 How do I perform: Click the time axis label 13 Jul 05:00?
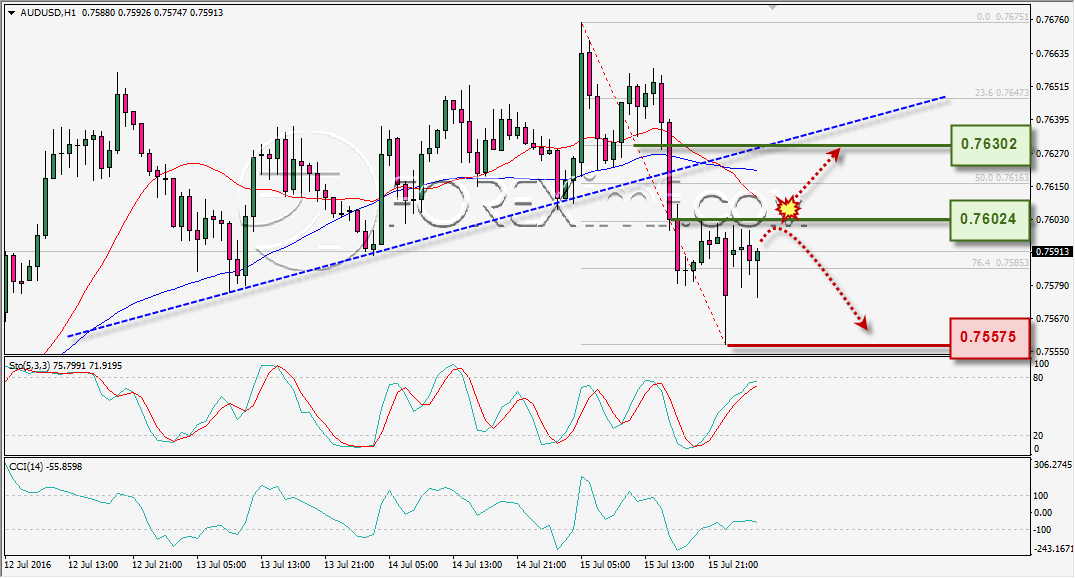coord(221,565)
